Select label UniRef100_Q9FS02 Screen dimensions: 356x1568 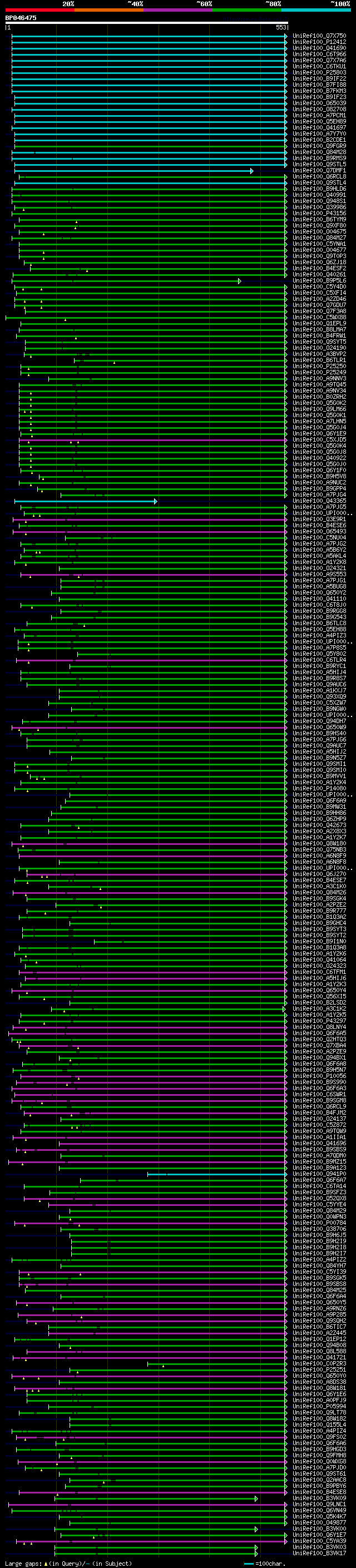pyautogui.click(x=319, y=1437)
